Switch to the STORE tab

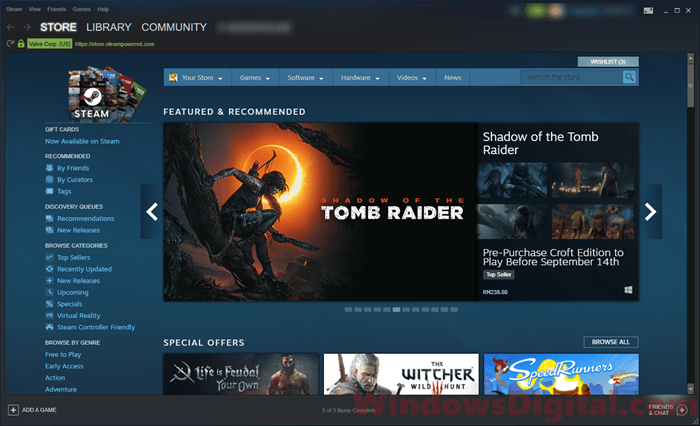click(58, 27)
